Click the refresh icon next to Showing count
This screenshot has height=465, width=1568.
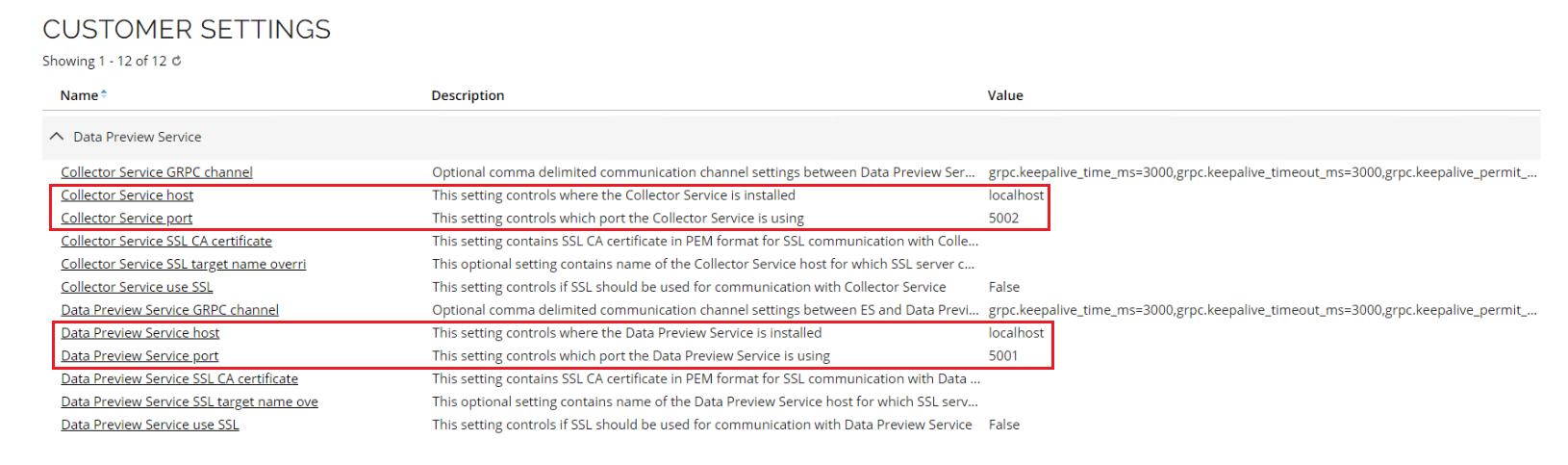tap(177, 61)
